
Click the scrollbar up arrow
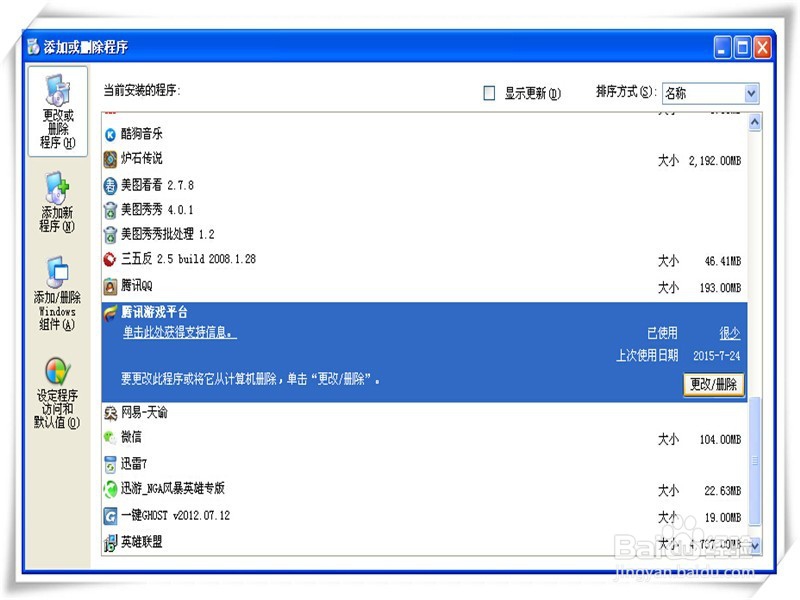click(755, 122)
